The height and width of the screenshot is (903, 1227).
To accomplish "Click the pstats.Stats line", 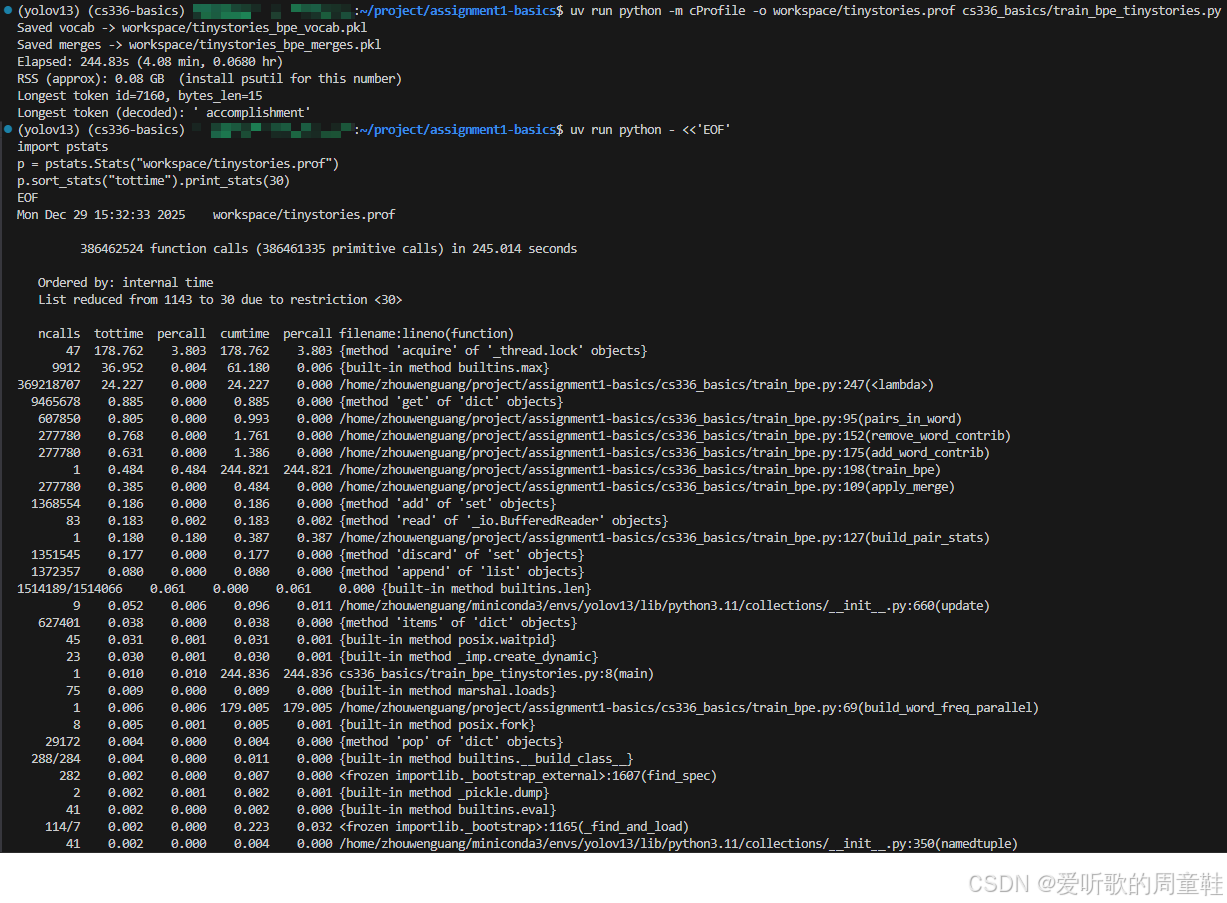I will [178, 164].
